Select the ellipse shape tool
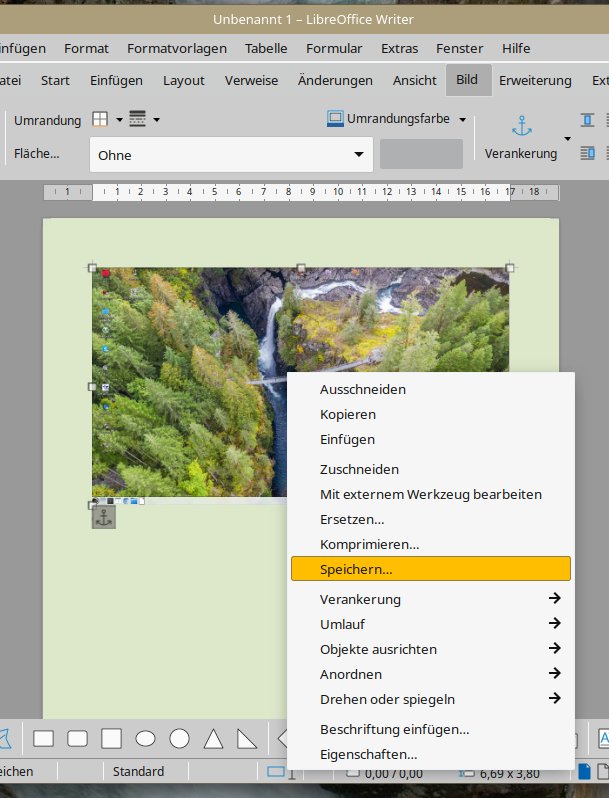This screenshot has height=798, width=609. 146,738
